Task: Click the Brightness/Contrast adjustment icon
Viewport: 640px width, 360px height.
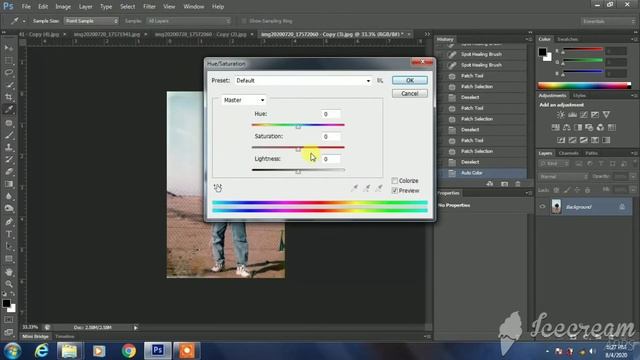Action: [x=561, y=115]
